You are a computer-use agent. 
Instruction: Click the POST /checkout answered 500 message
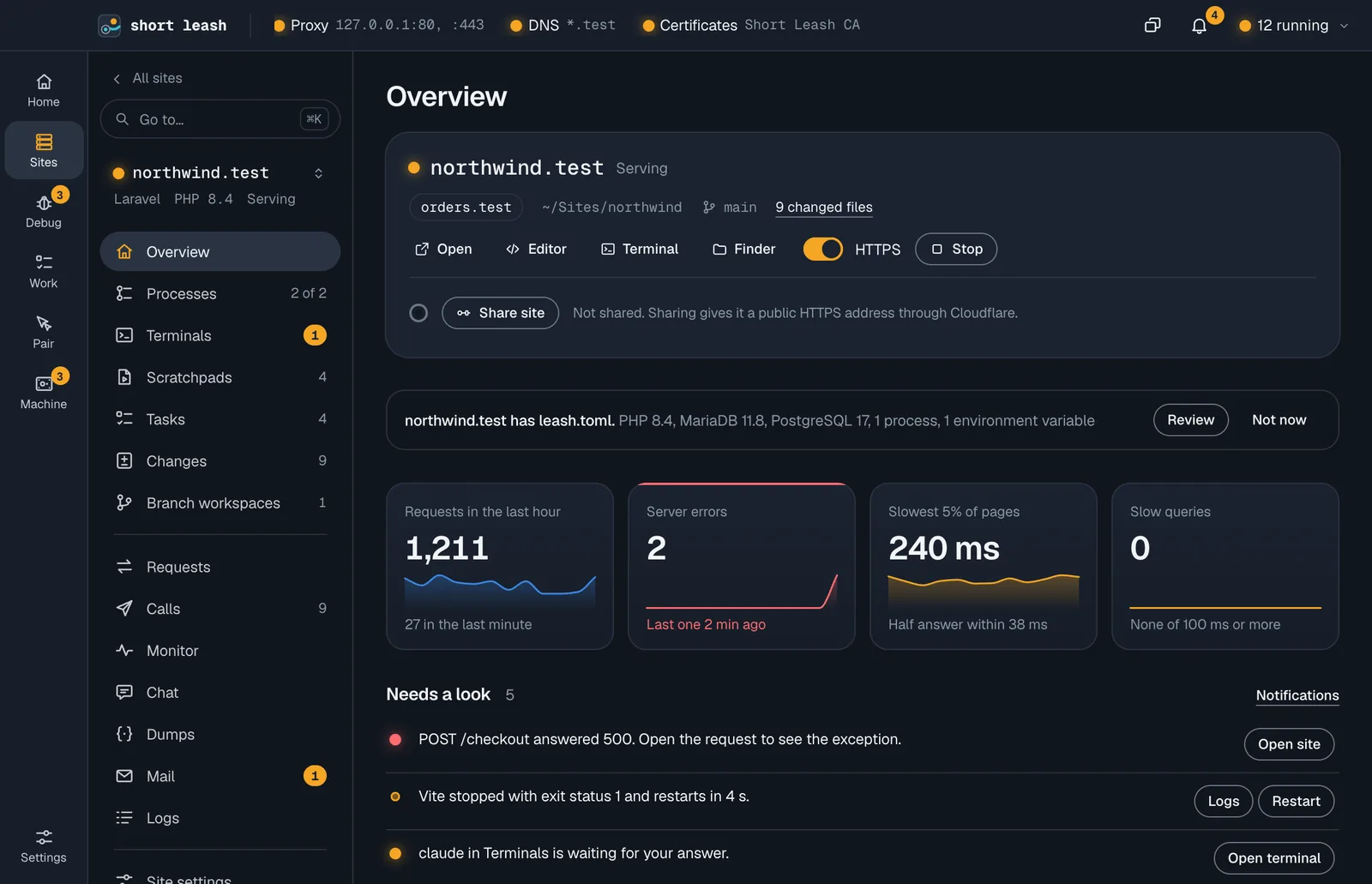[659, 739]
